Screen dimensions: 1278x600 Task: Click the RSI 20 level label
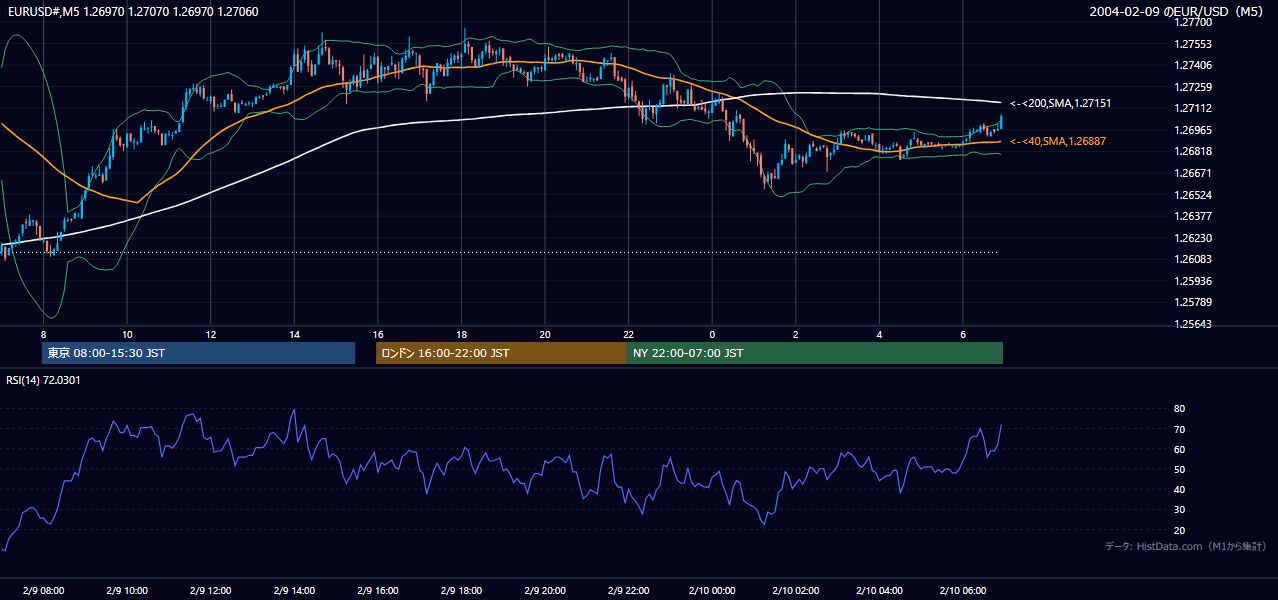click(1179, 530)
